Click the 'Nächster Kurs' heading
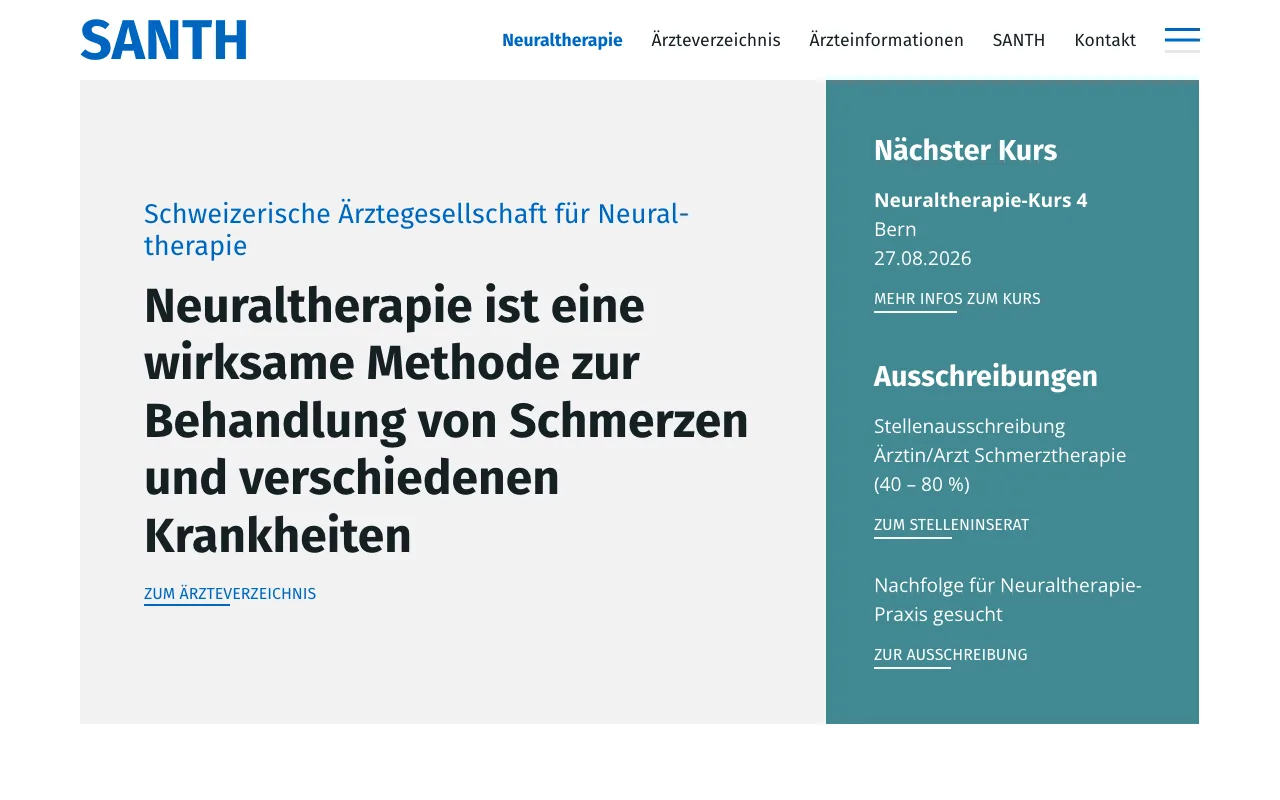 pos(965,150)
